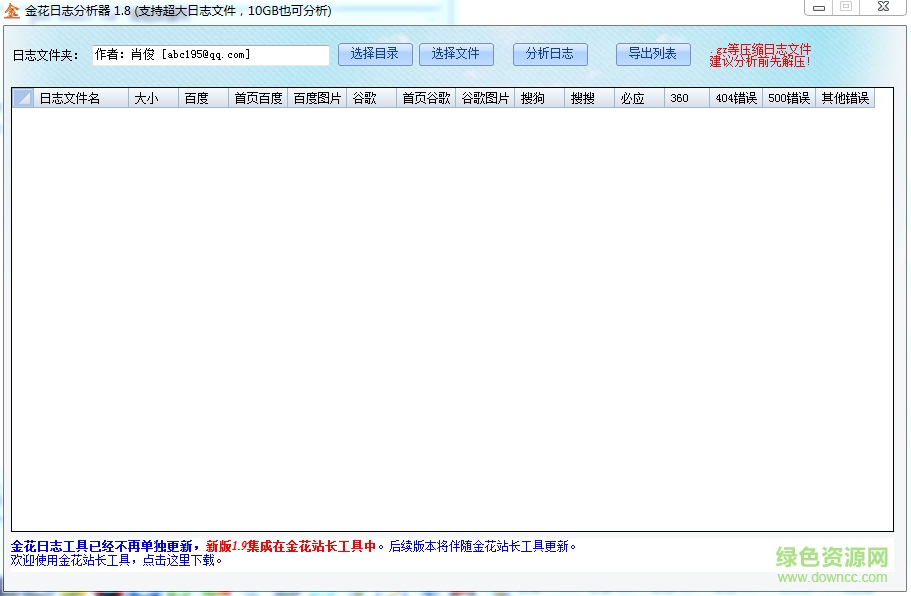This screenshot has height=596, width=911.
Task: Click the 百度图片 column header
Action: 317,97
